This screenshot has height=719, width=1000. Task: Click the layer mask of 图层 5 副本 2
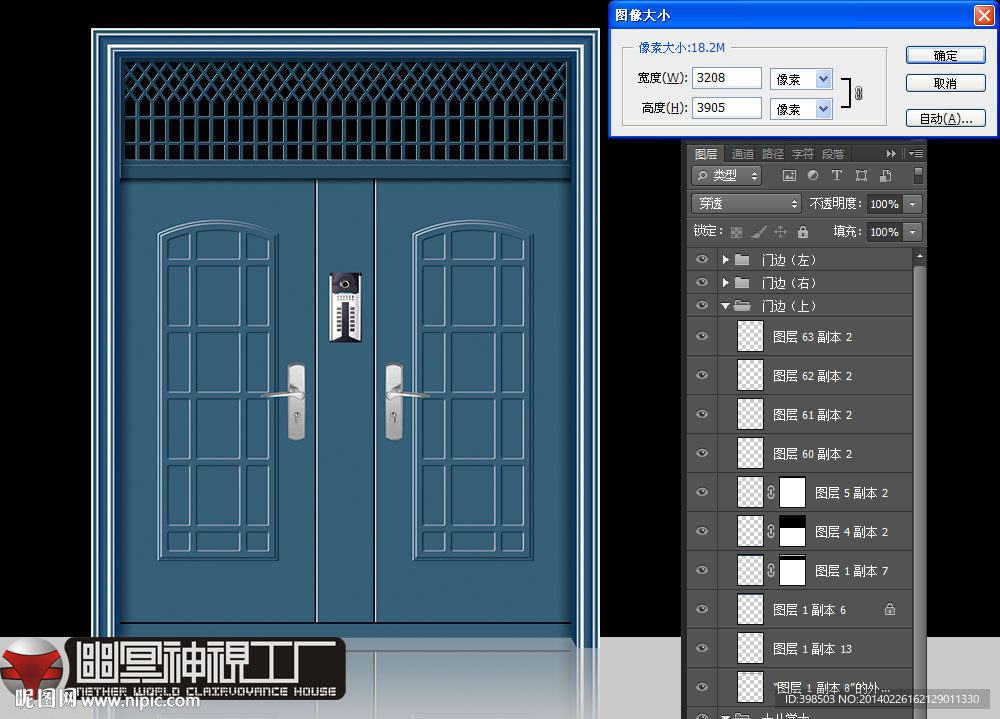tap(793, 493)
